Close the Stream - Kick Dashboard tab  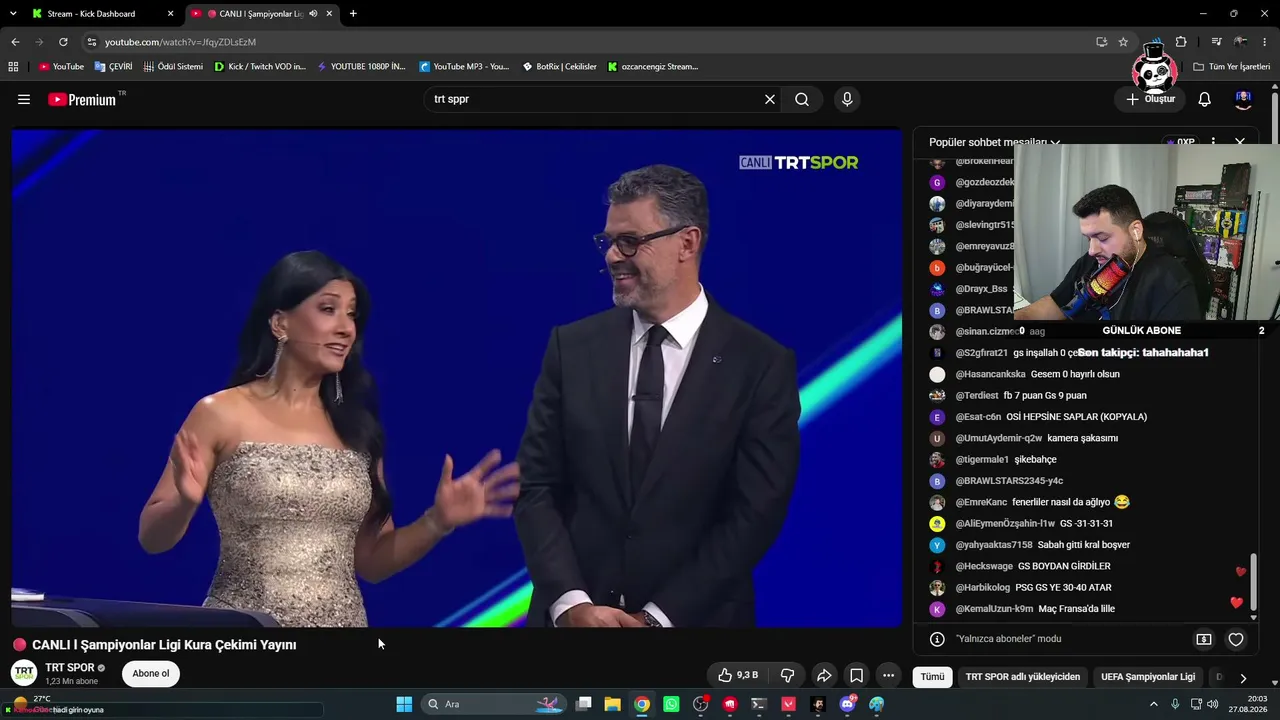170,14
